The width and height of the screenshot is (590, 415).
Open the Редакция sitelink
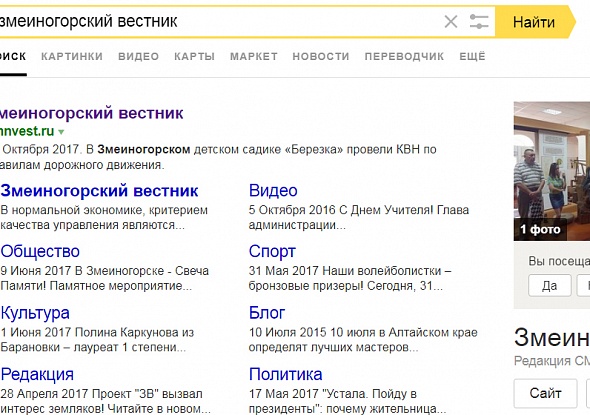(x=37, y=374)
